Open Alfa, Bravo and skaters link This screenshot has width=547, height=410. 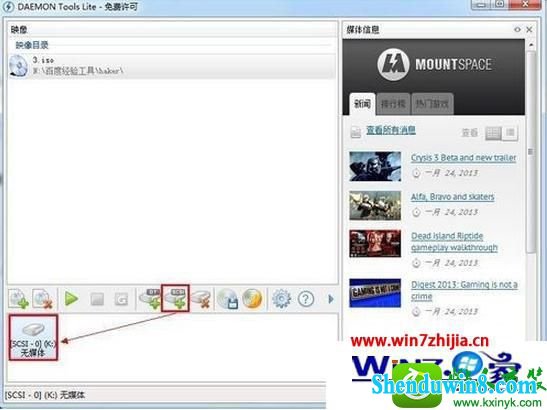pos(452,197)
